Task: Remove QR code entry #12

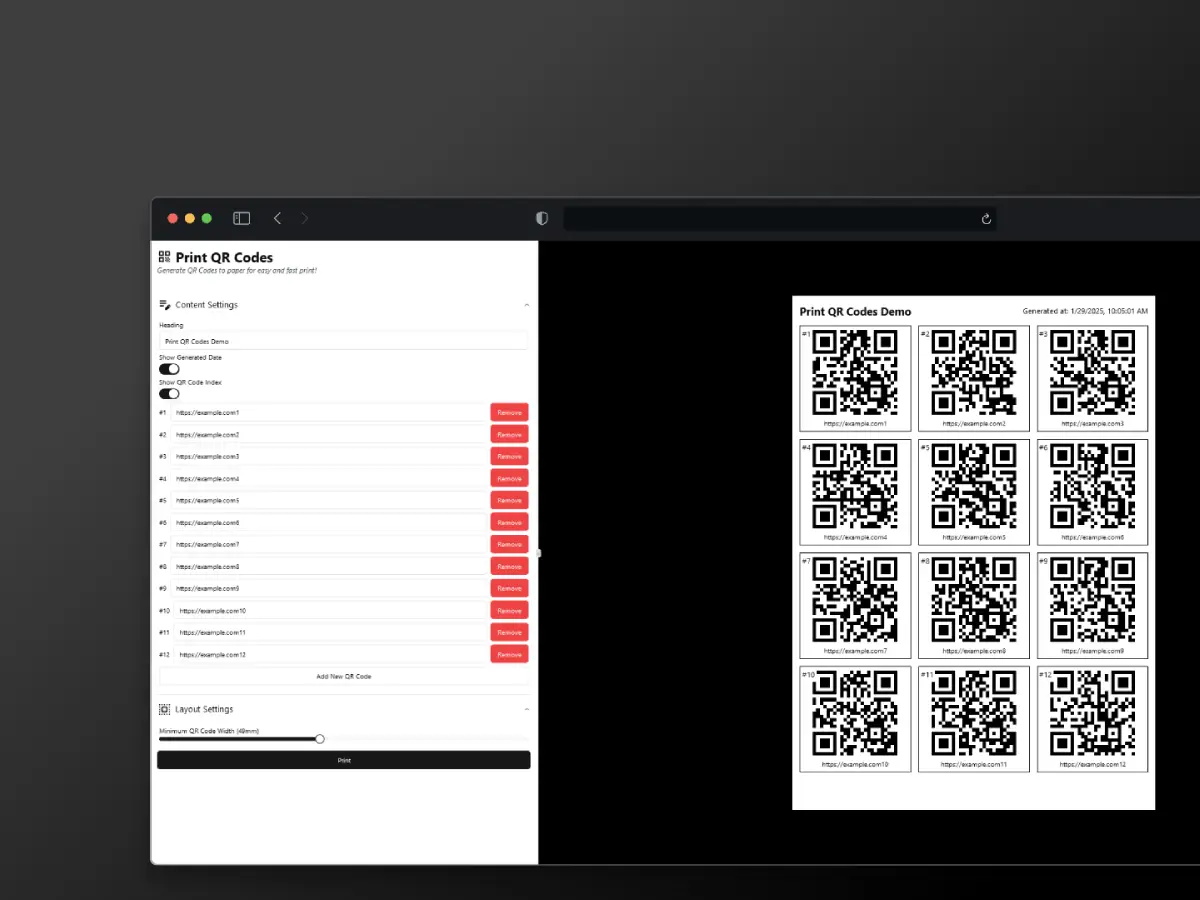Action: coord(509,655)
